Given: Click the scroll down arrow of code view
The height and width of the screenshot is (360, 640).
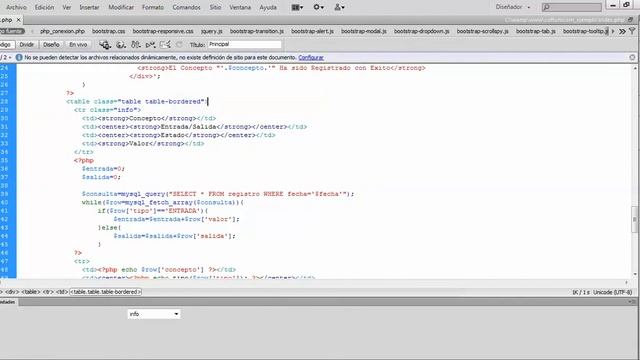Looking at the screenshot, I should coord(635,274).
